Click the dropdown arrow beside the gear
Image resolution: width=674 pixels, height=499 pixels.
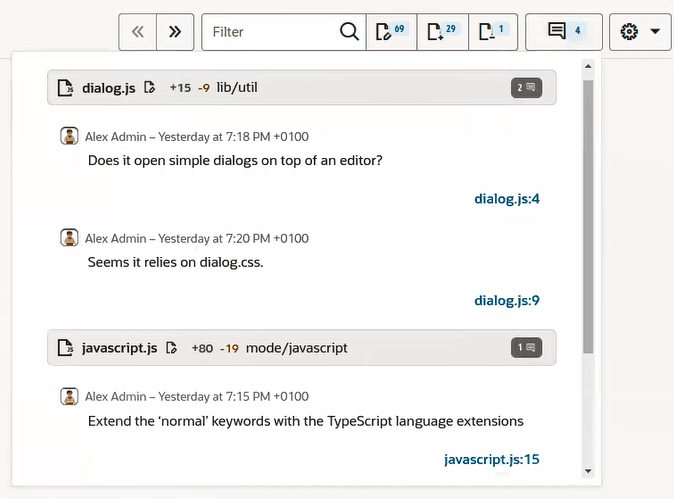click(655, 31)
